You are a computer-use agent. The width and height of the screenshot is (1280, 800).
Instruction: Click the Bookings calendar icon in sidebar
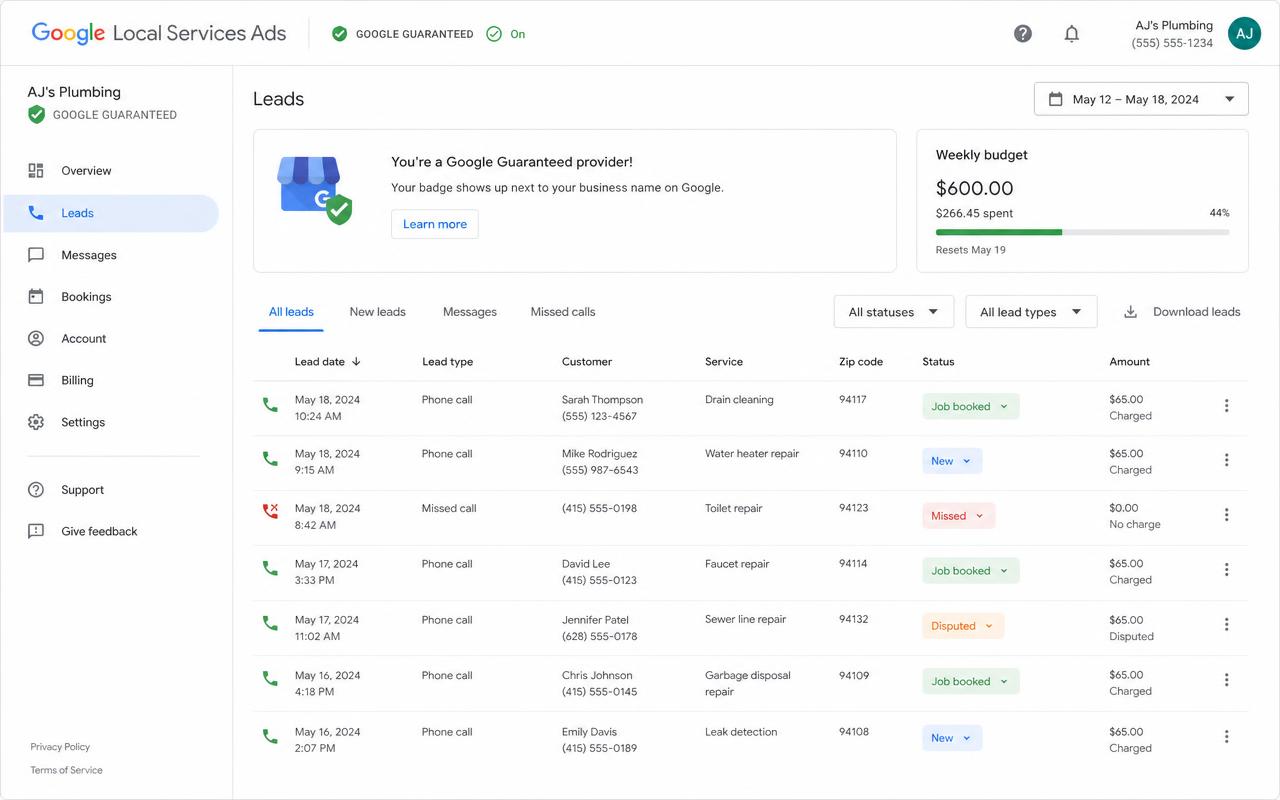pyautogui.click(x=36, y=297)
